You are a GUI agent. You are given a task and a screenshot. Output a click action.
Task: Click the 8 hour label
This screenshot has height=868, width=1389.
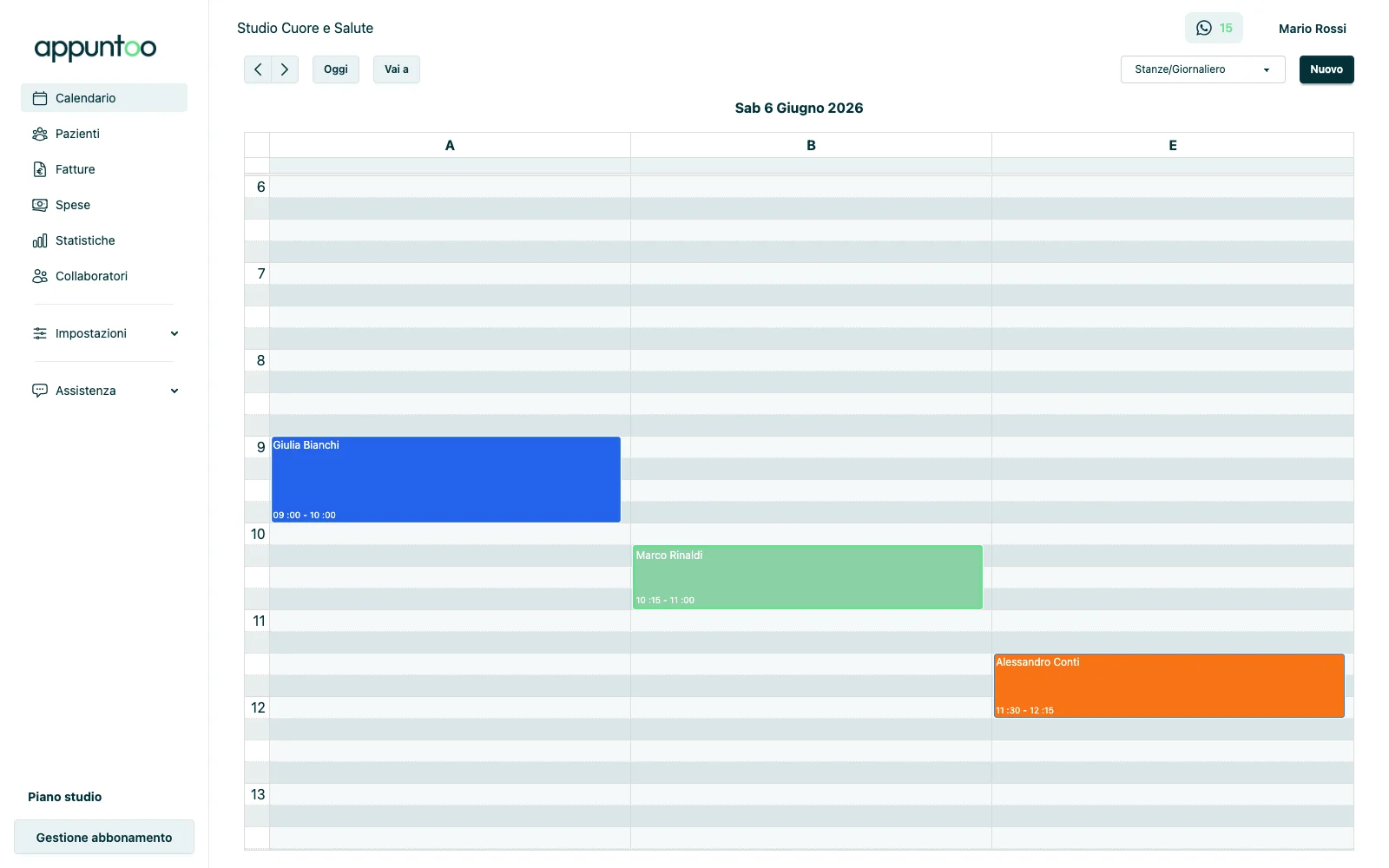pyautogui.click(x=260, y=360)
